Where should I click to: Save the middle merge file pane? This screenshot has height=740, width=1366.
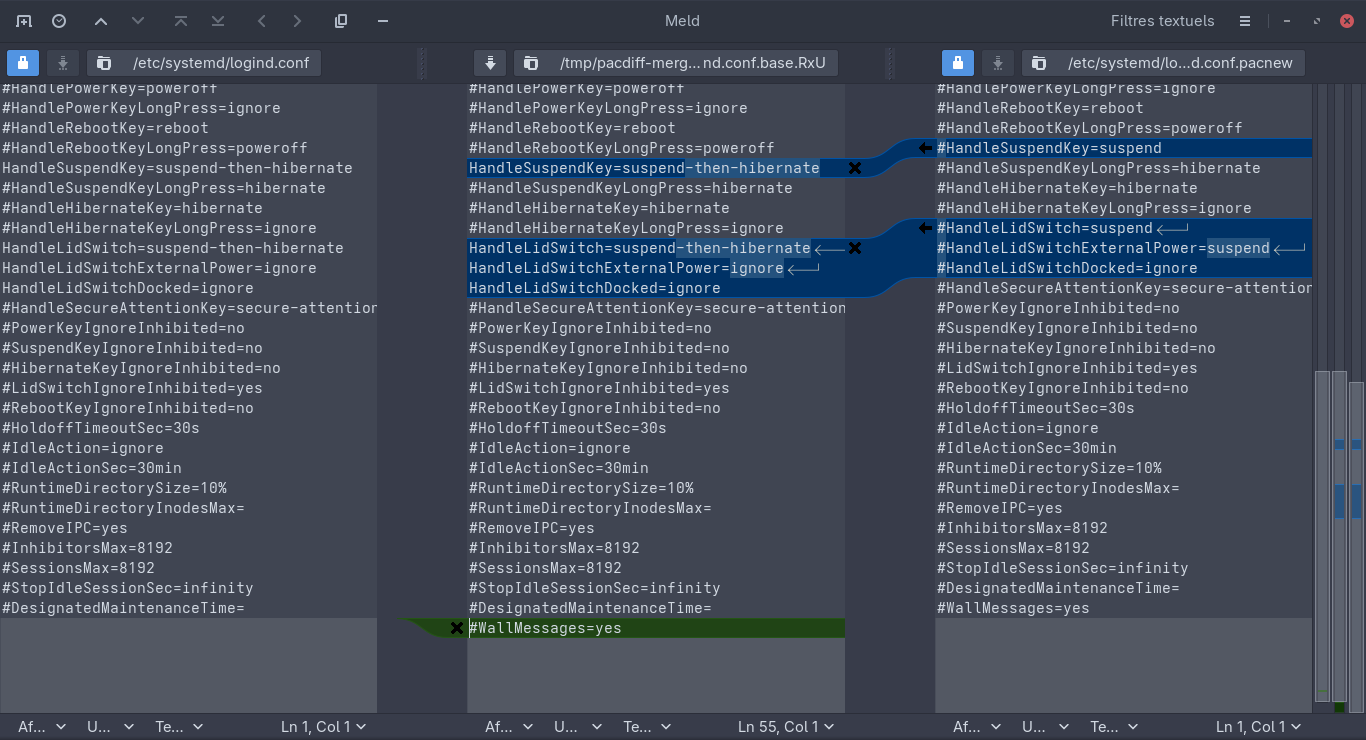[x=490, y=63]
